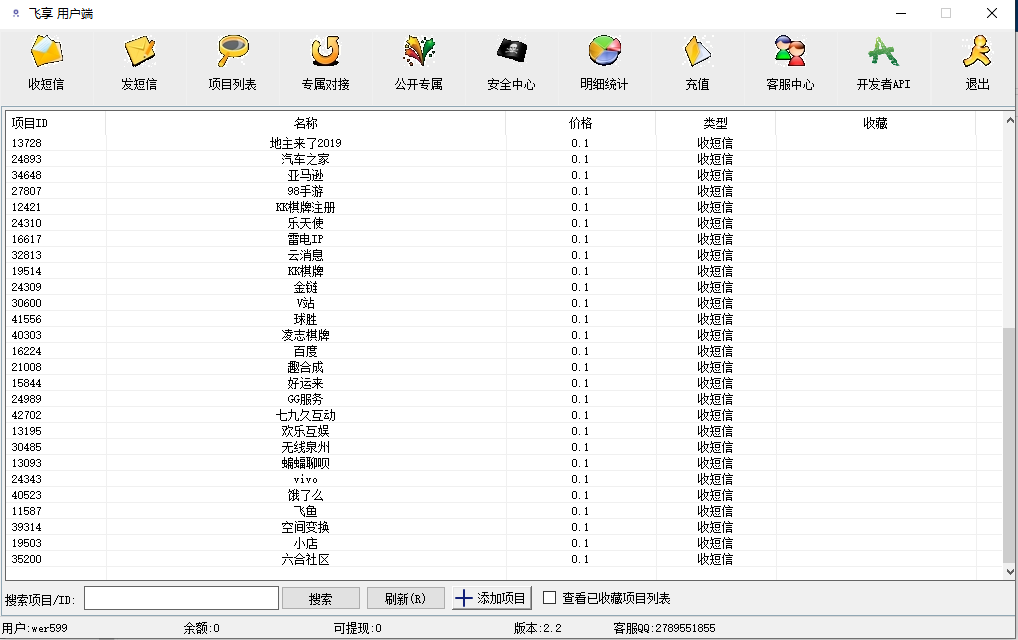Select the row 蝙蝠聊呗
This screenshot has width=1018, height=640.
503,463
